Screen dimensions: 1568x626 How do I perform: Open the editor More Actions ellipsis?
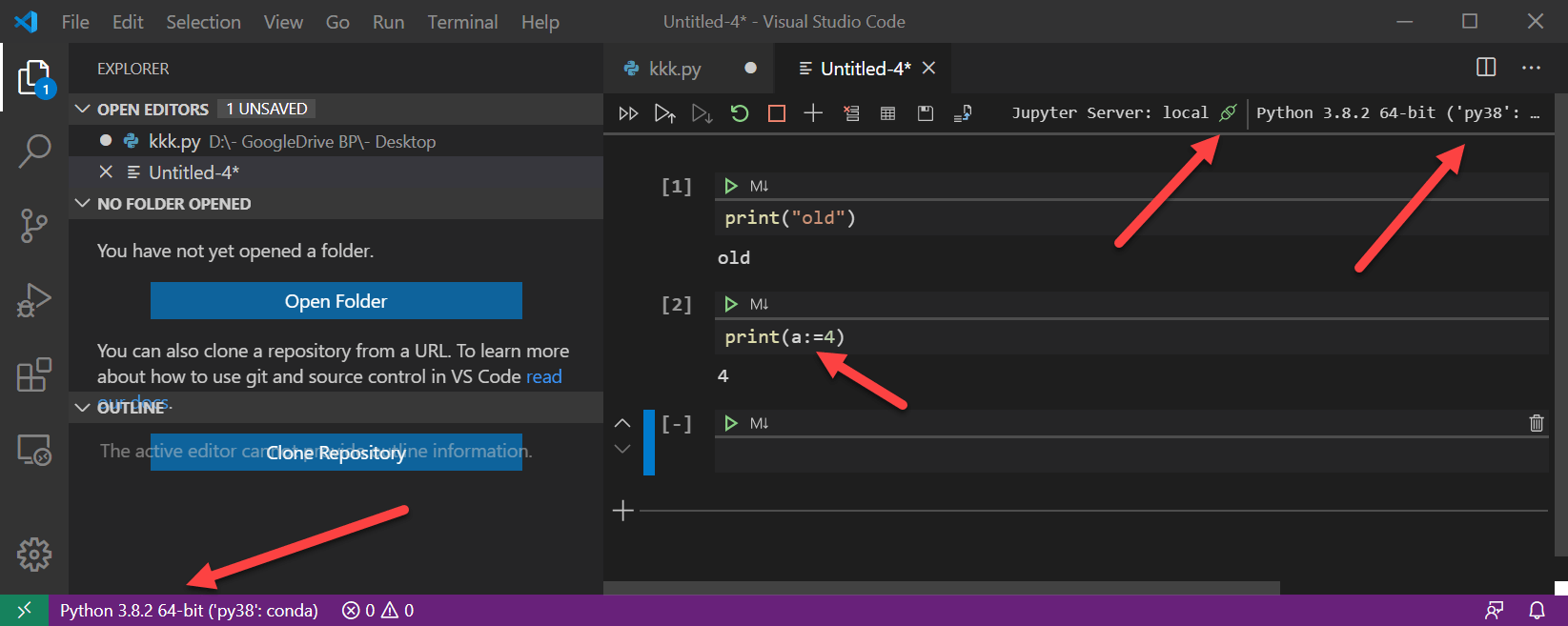pyautogui.click(x=1531, y=67)
